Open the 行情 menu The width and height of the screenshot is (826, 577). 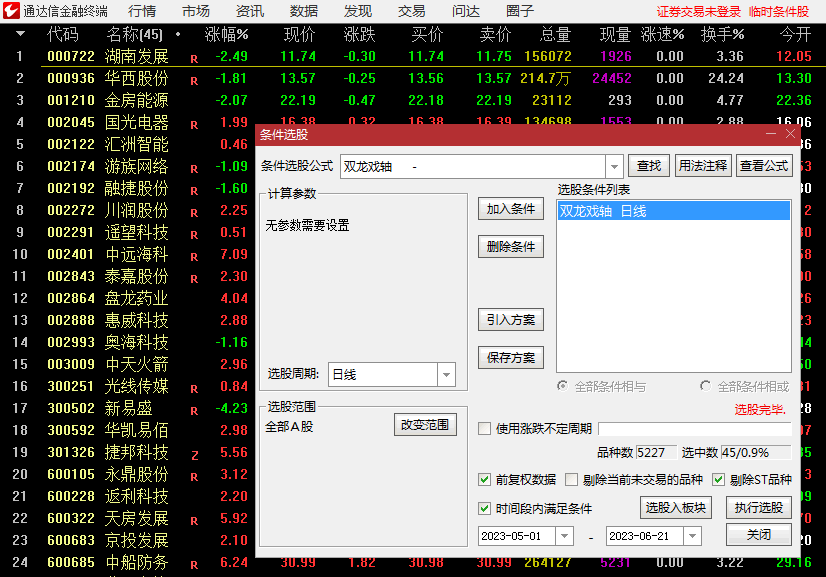tap(142, 11)
